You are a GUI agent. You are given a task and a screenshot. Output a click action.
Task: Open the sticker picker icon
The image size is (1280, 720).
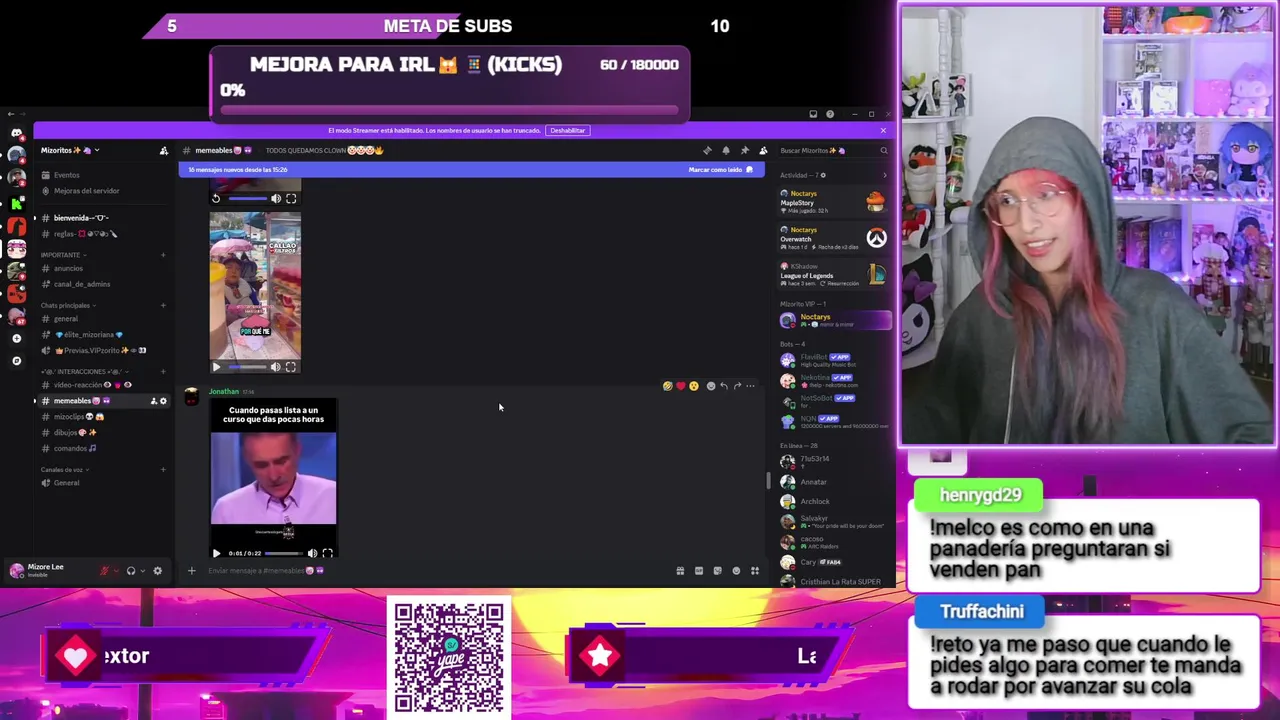(x=717, y=571)
